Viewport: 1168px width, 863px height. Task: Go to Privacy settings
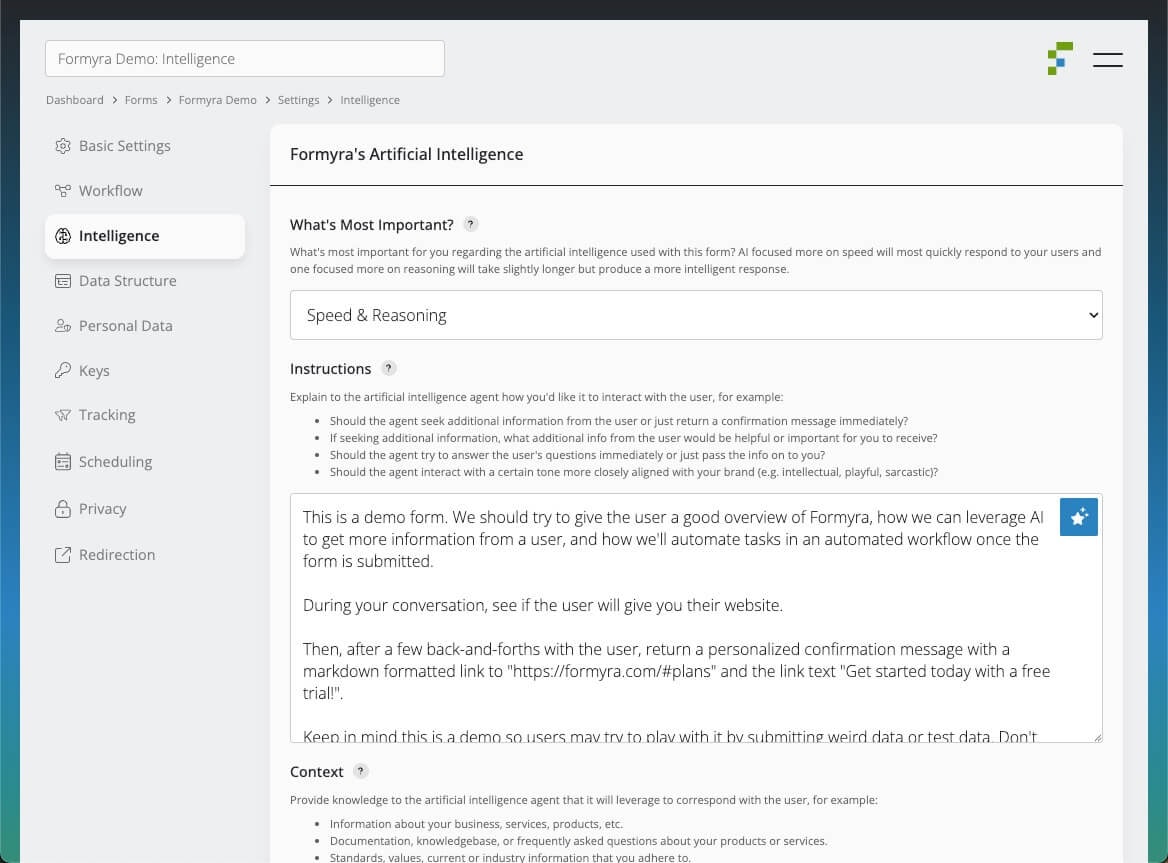pyautogui.click(x=145, y=509)
